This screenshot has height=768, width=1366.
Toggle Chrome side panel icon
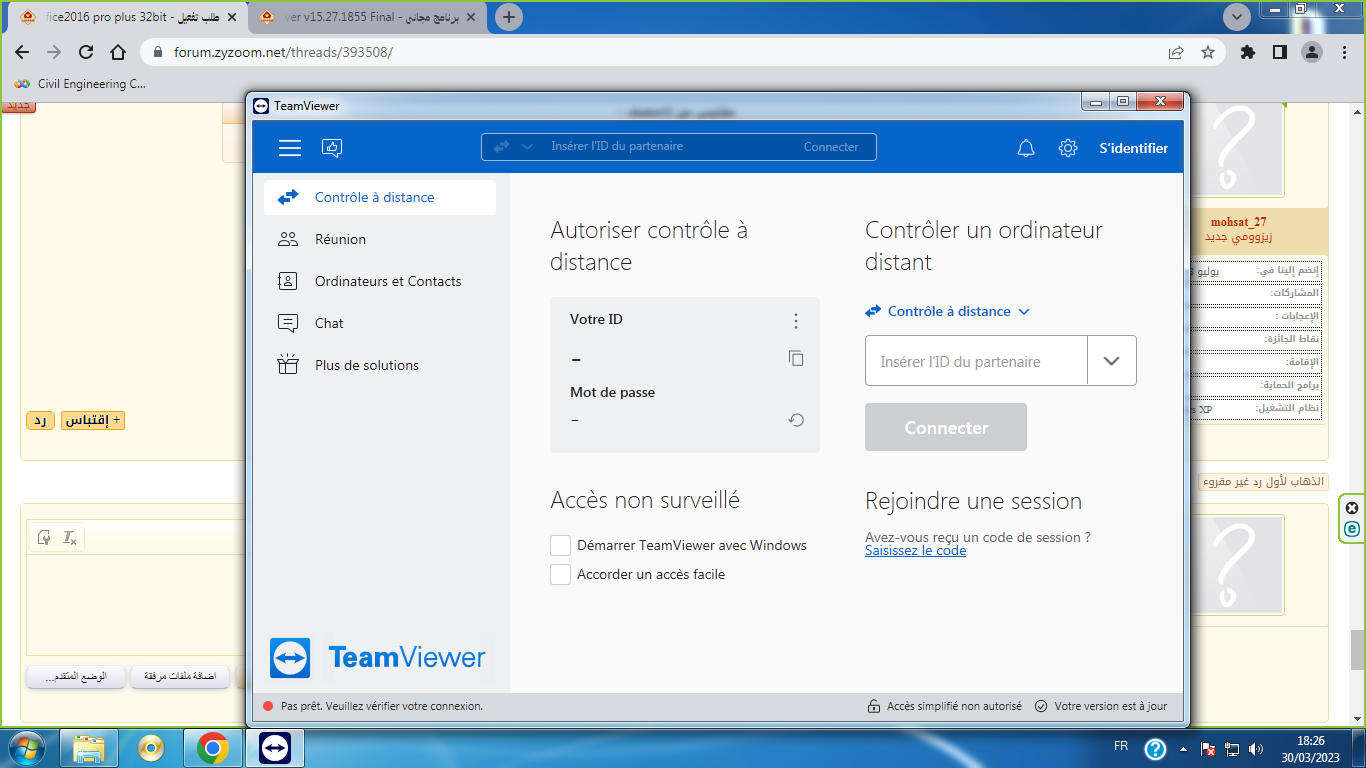click(x=1279, y=52)
